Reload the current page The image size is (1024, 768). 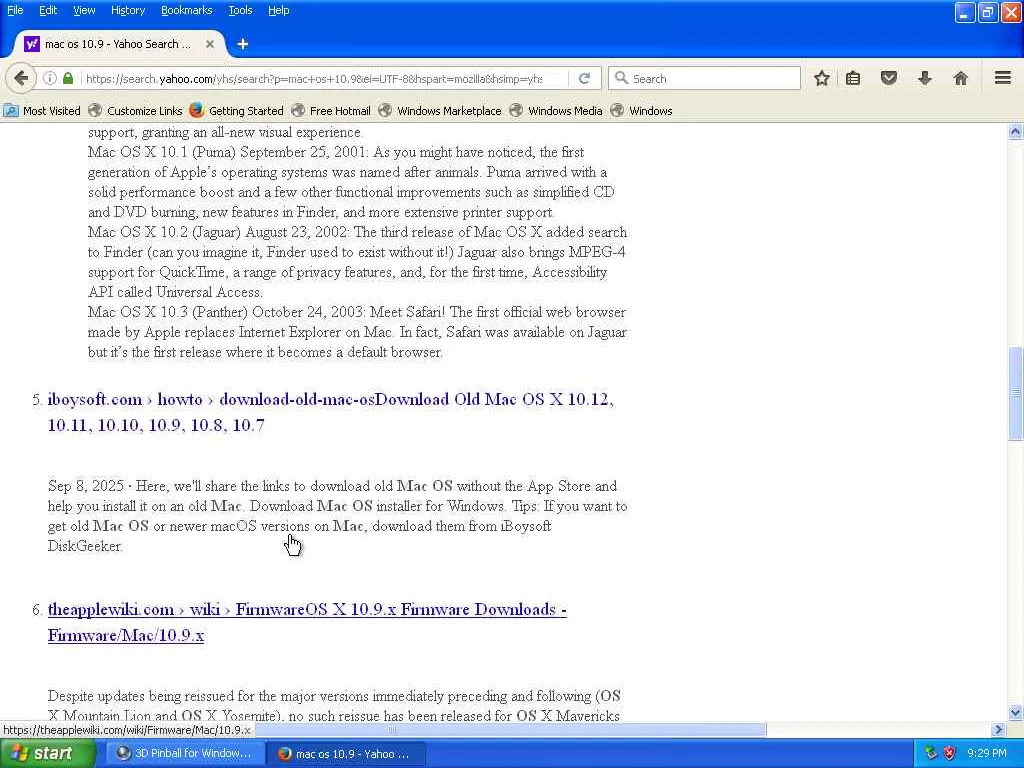(x=584, y=78)
